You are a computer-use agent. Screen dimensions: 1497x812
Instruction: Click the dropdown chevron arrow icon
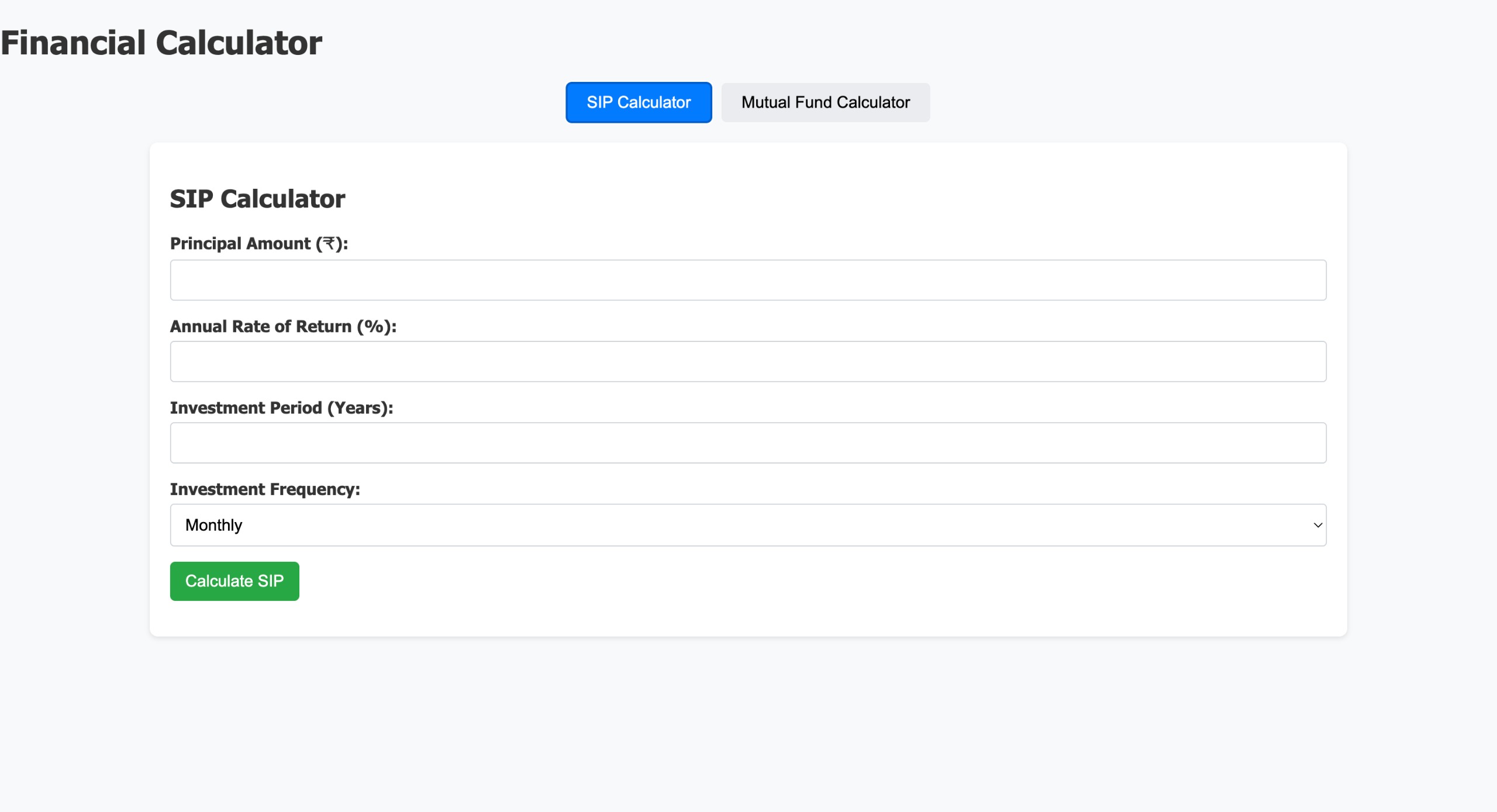(x=1317, y=525)
